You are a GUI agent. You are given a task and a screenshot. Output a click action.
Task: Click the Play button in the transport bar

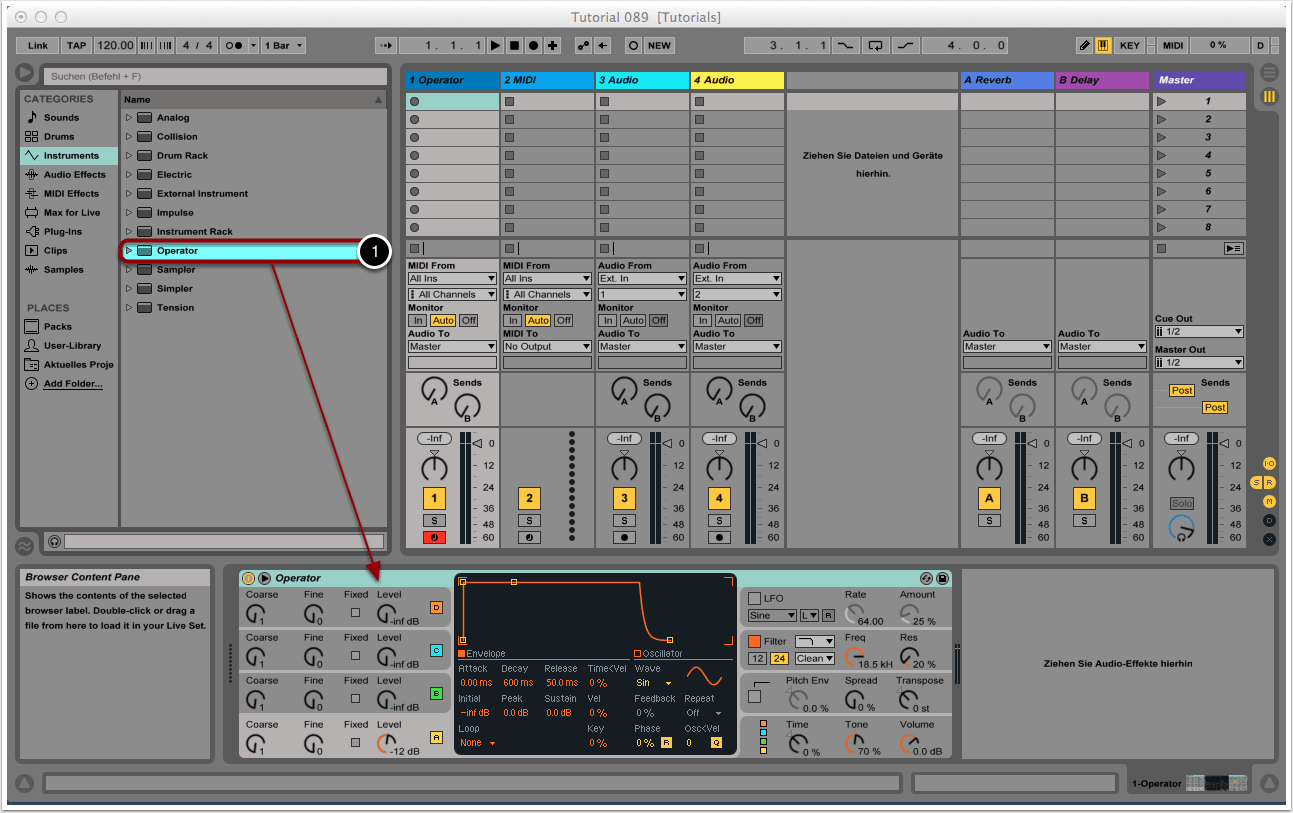coord(495,45)
